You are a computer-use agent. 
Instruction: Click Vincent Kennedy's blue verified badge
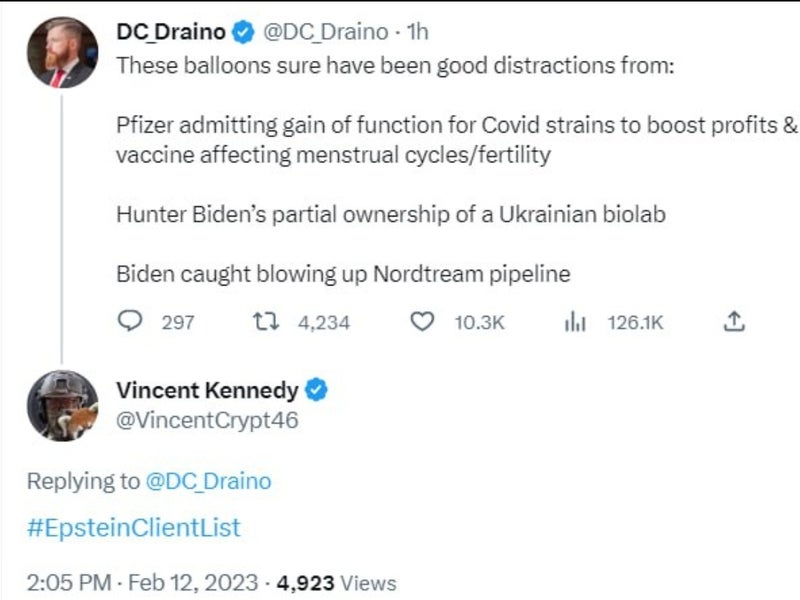click(x=317, y=390)
